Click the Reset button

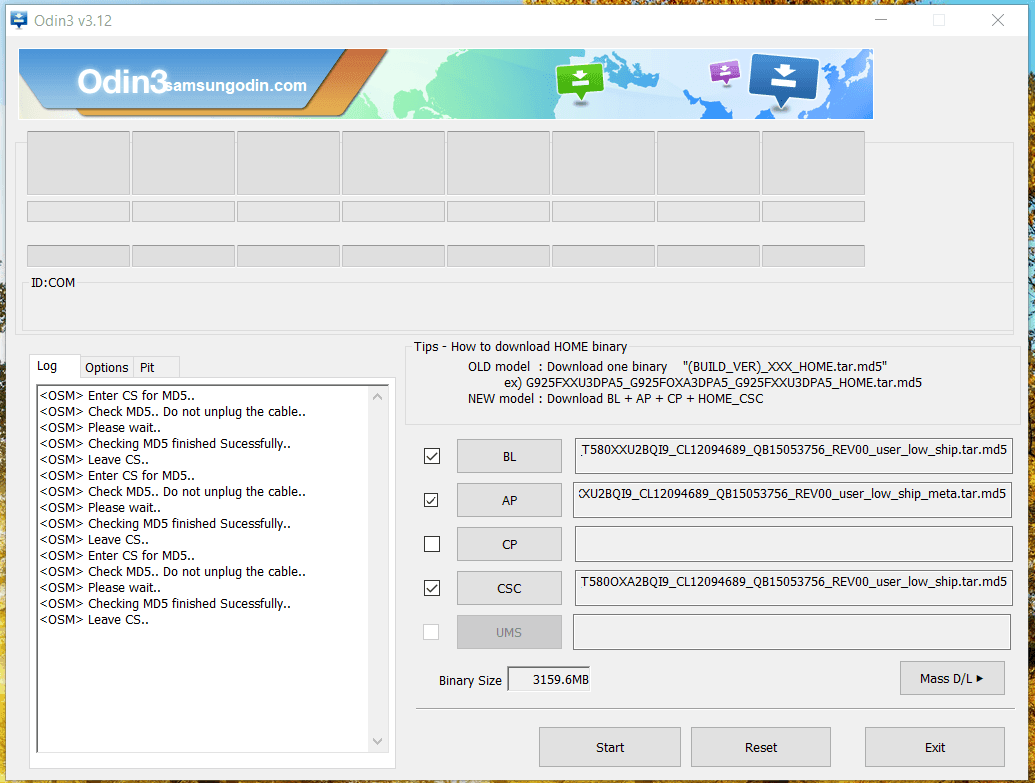(760, 747)
